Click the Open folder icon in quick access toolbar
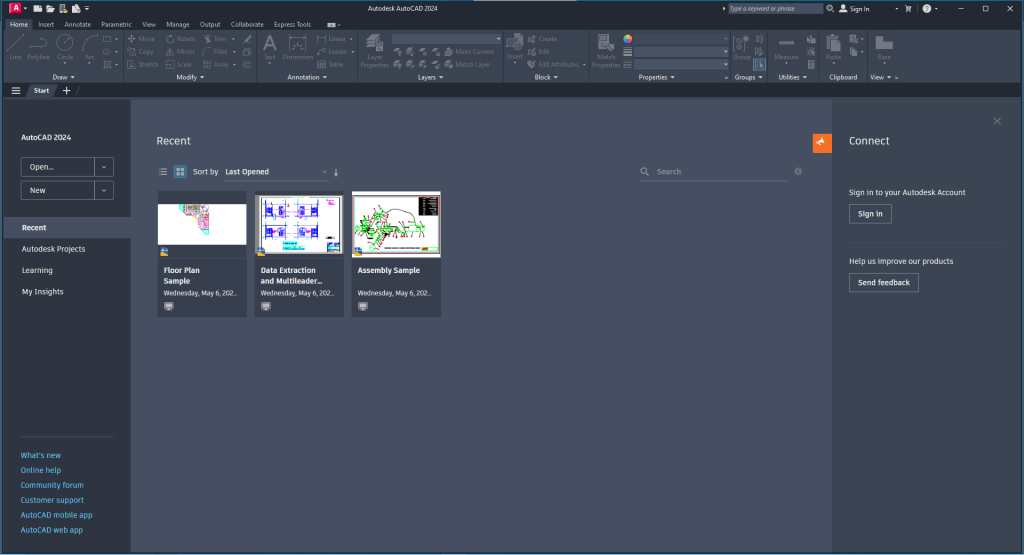 (50, 8)
